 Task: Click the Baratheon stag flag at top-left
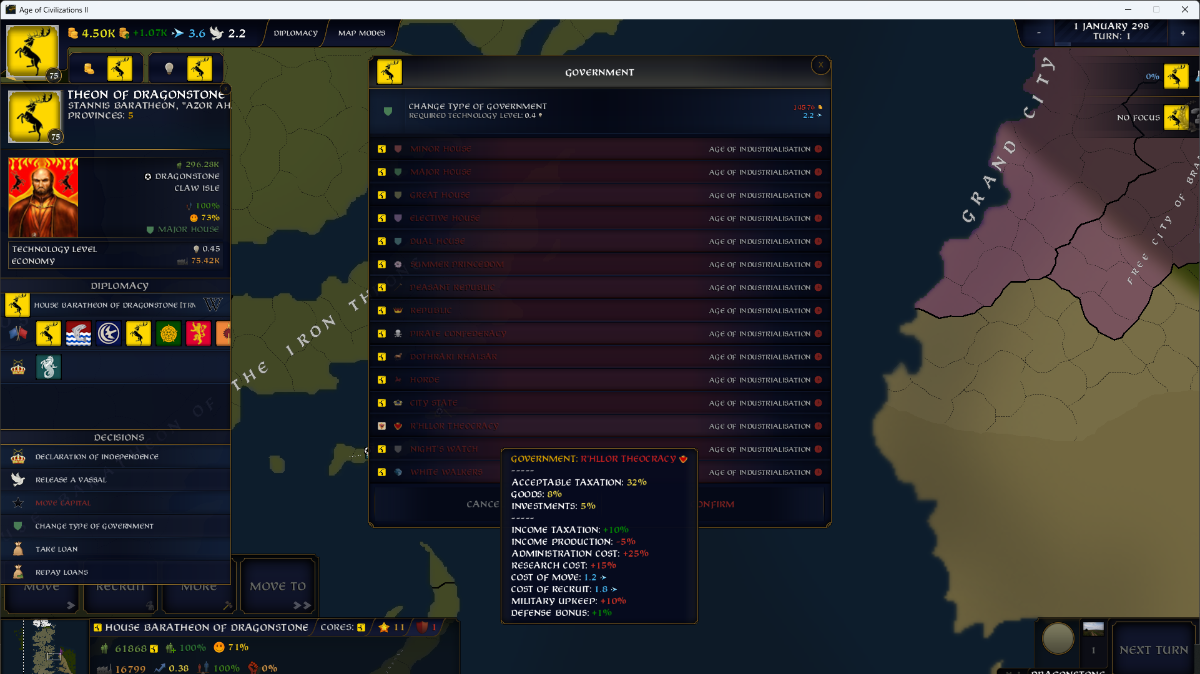33,52
